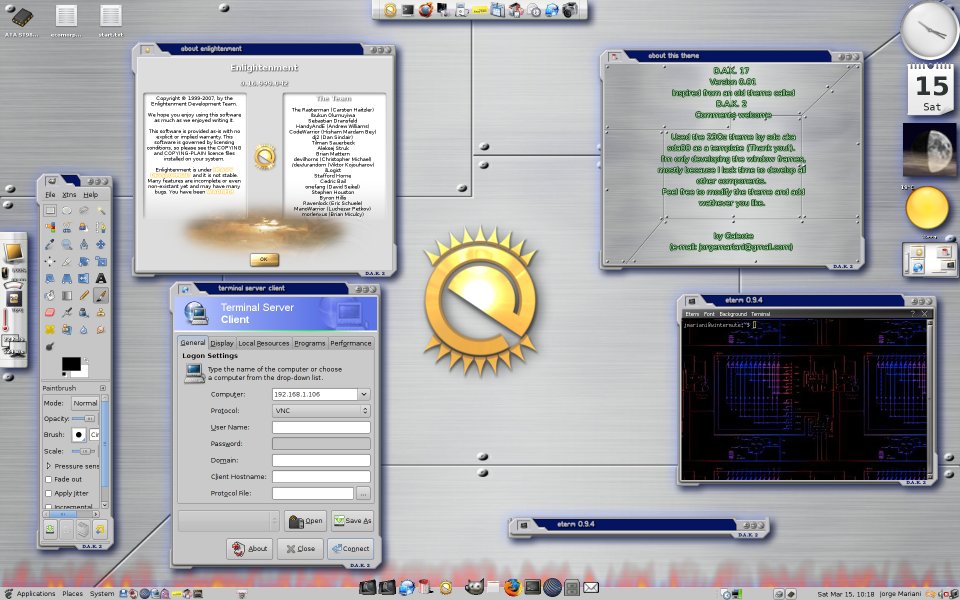Expand the Pressure sensitivity options
Viewport: 960px width, 600px height.
[48, 466]
